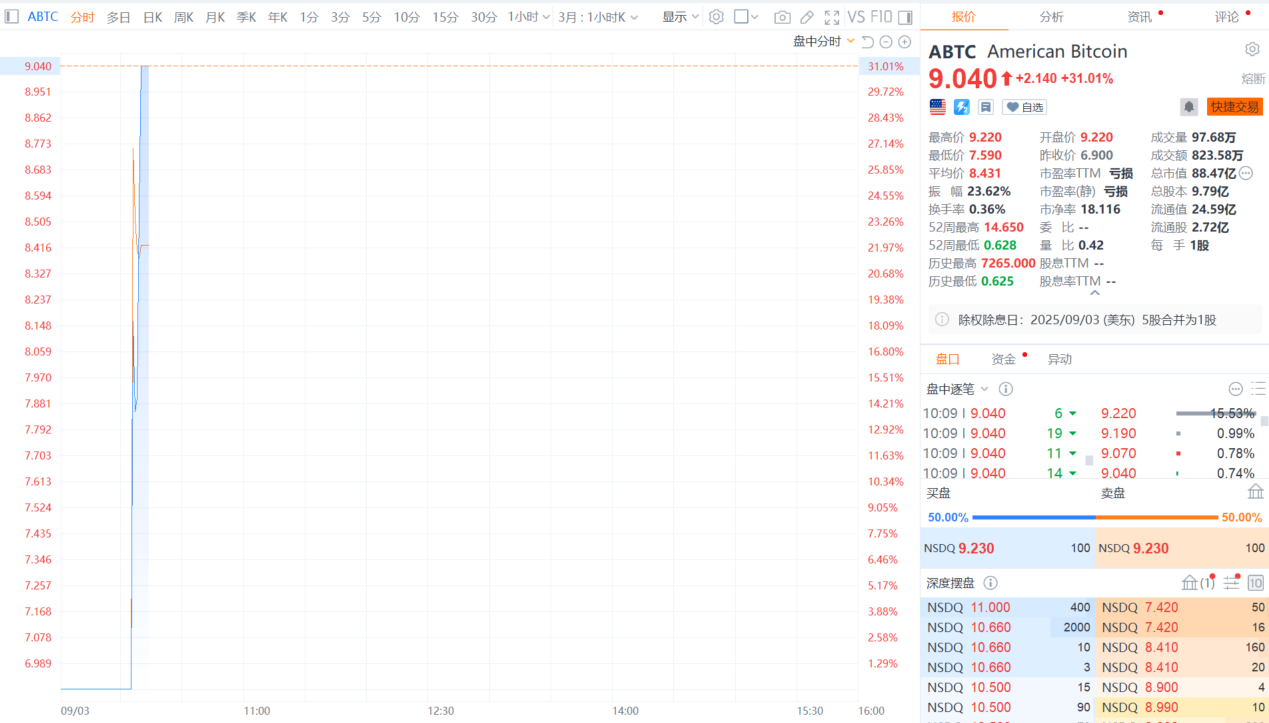Take a chart screenshot with camera icon

point(782,17)
